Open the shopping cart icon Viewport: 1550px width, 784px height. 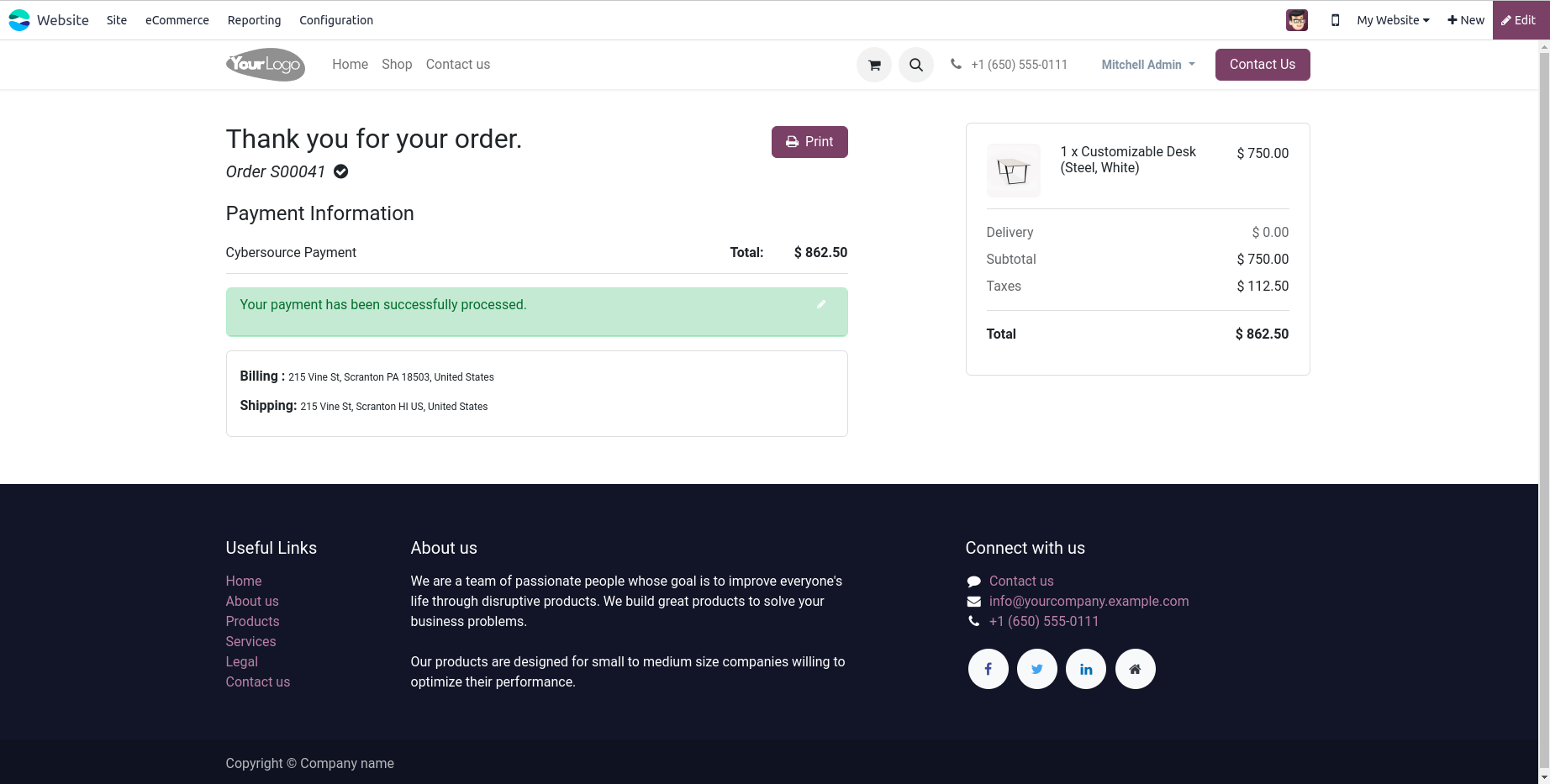coord(874,65)
